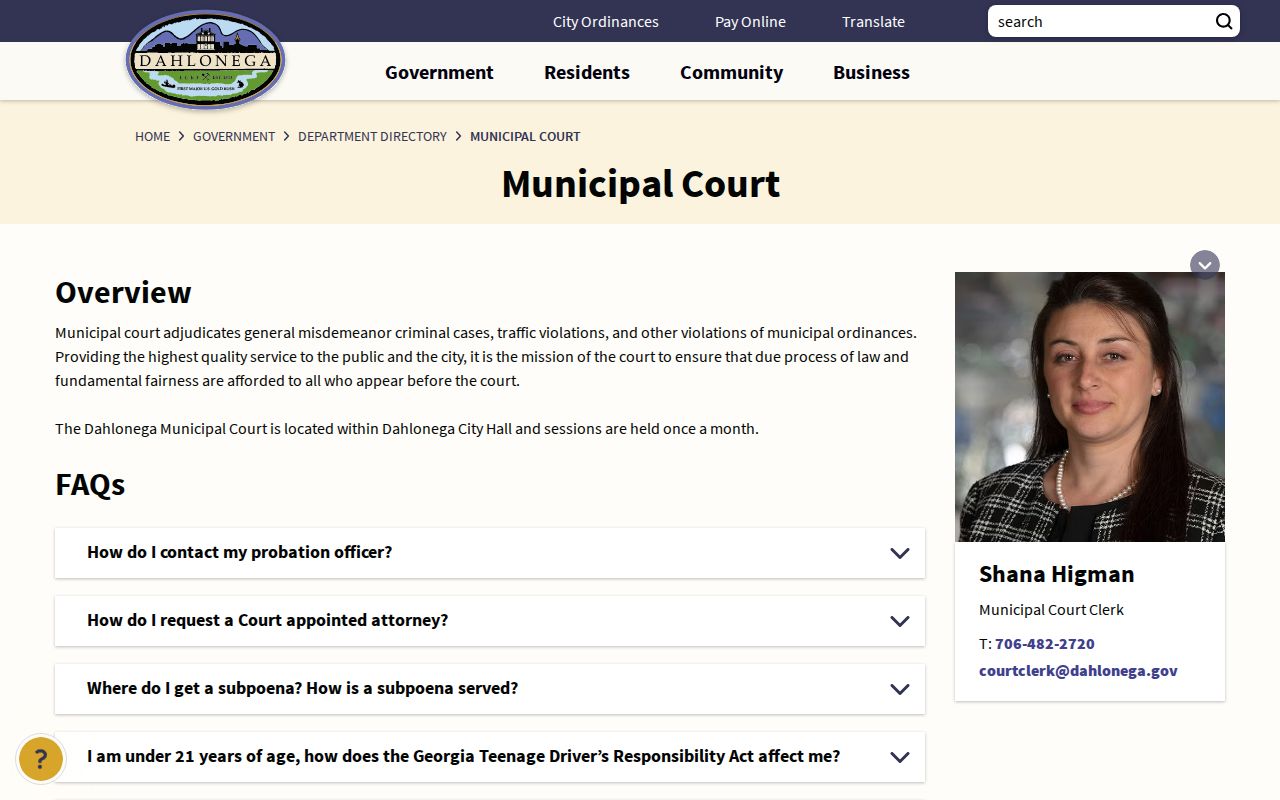Select DEPARTMENT DIRECTORY breadcrumb link

click(x=372, y=136)
